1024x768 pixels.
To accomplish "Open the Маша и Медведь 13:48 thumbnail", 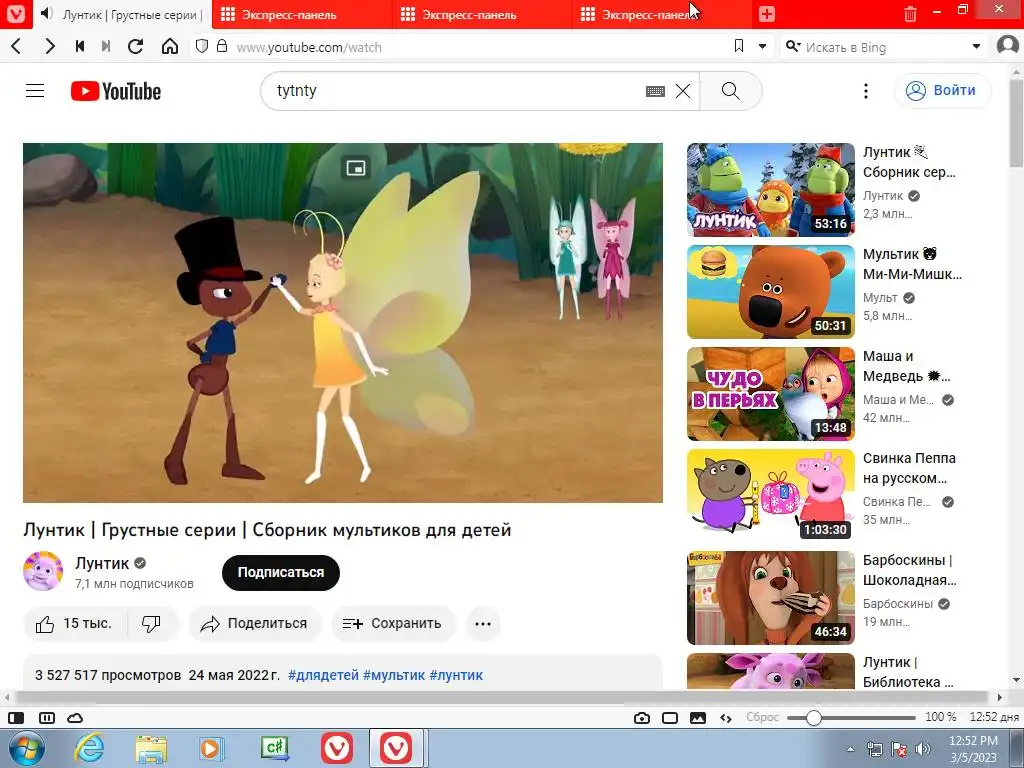I will (771, 394).
